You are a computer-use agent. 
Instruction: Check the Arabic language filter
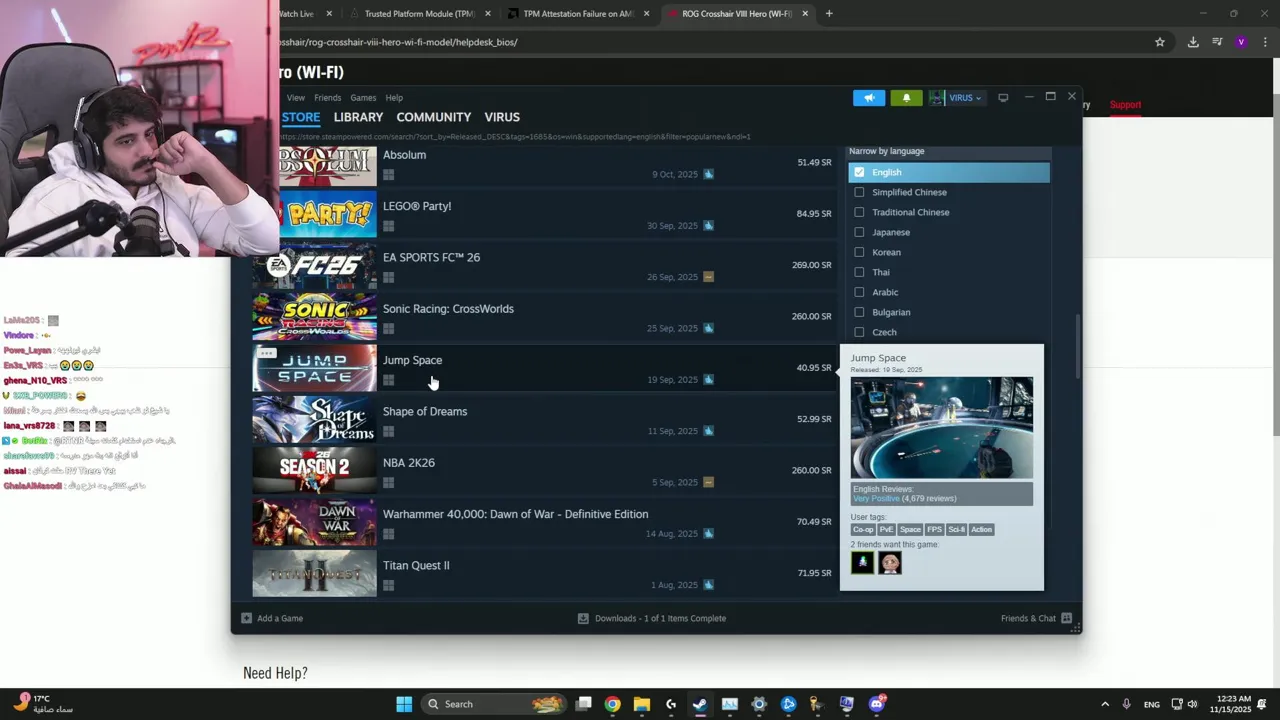tap(859, 292)
